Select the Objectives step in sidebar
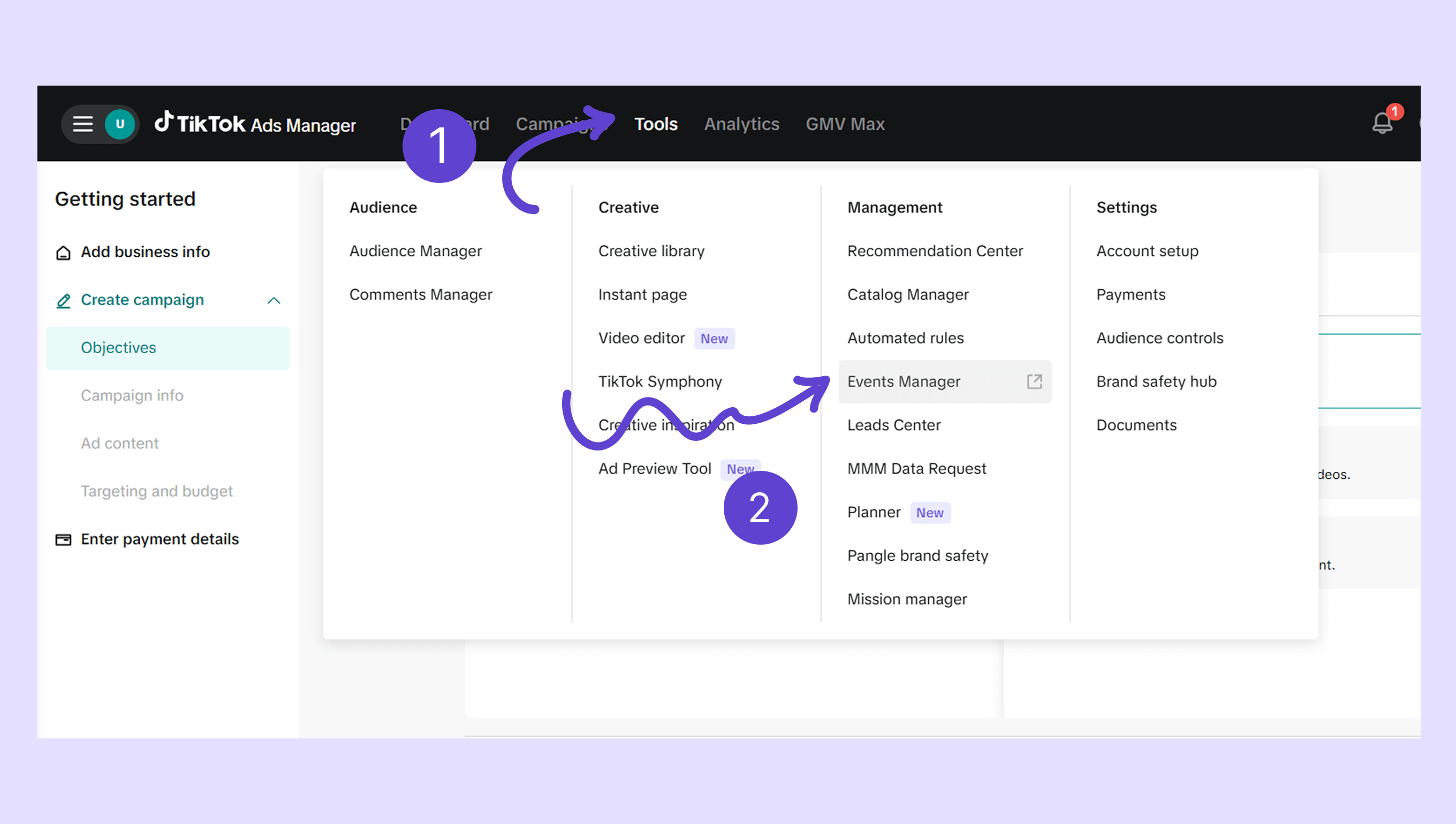This screenshot has width=1456, height=824. [118, 347]
